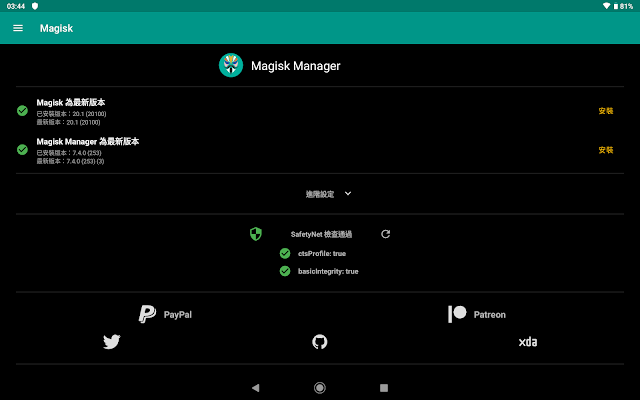Viewport: 640px width, 400px height.
Task: Tap the Android back navigation button
Action: click(256, 388)
